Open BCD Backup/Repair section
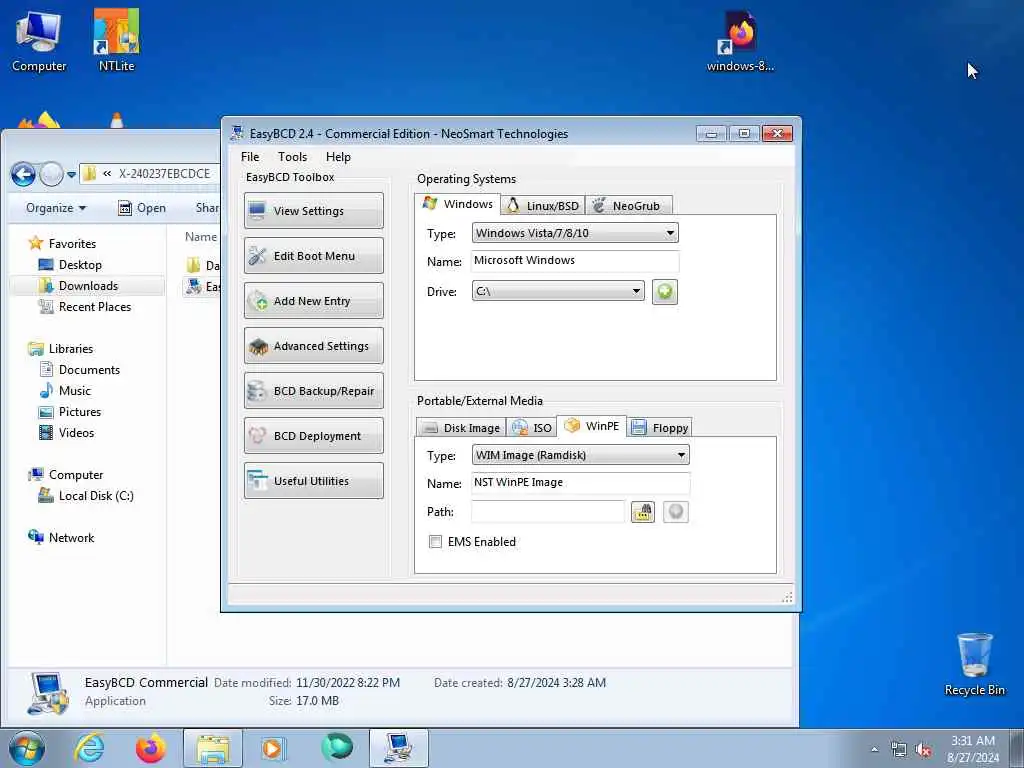The image size is (1024, 768). pyautogui.click(x=313, y=391)
